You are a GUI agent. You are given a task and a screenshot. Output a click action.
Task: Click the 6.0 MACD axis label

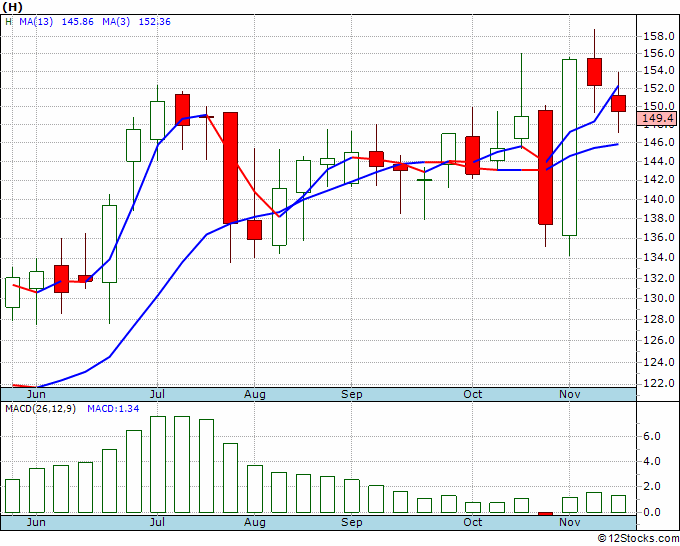point(652,436)
